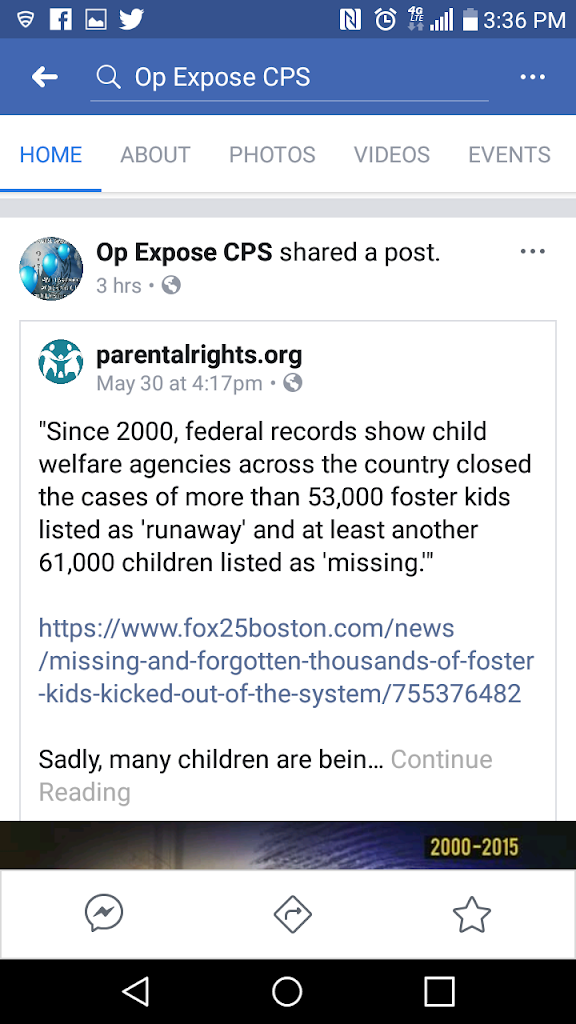Switch to the ABOUT tab
Viewport: 576px width, 1024px height.
pyautogui.click(x=155, y=155)
